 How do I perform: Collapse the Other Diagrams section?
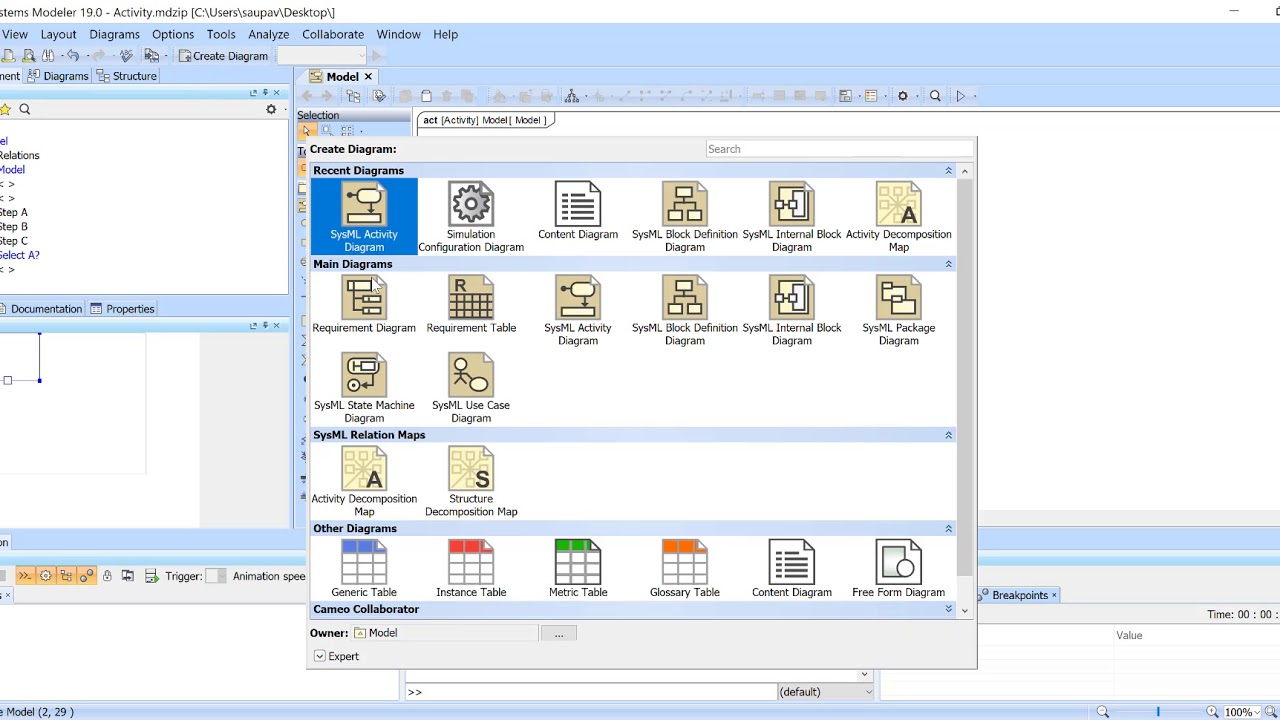click(949, 528)
